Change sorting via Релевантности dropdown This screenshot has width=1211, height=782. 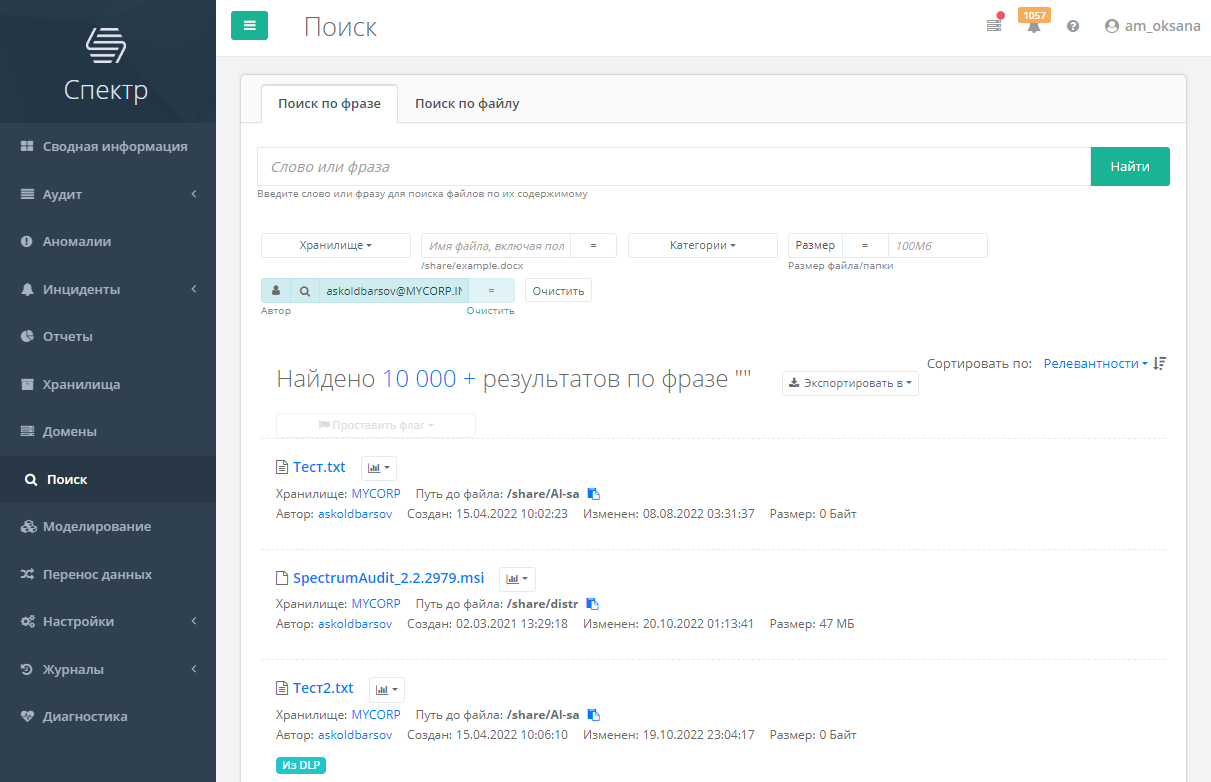(x=1095, y=364)
